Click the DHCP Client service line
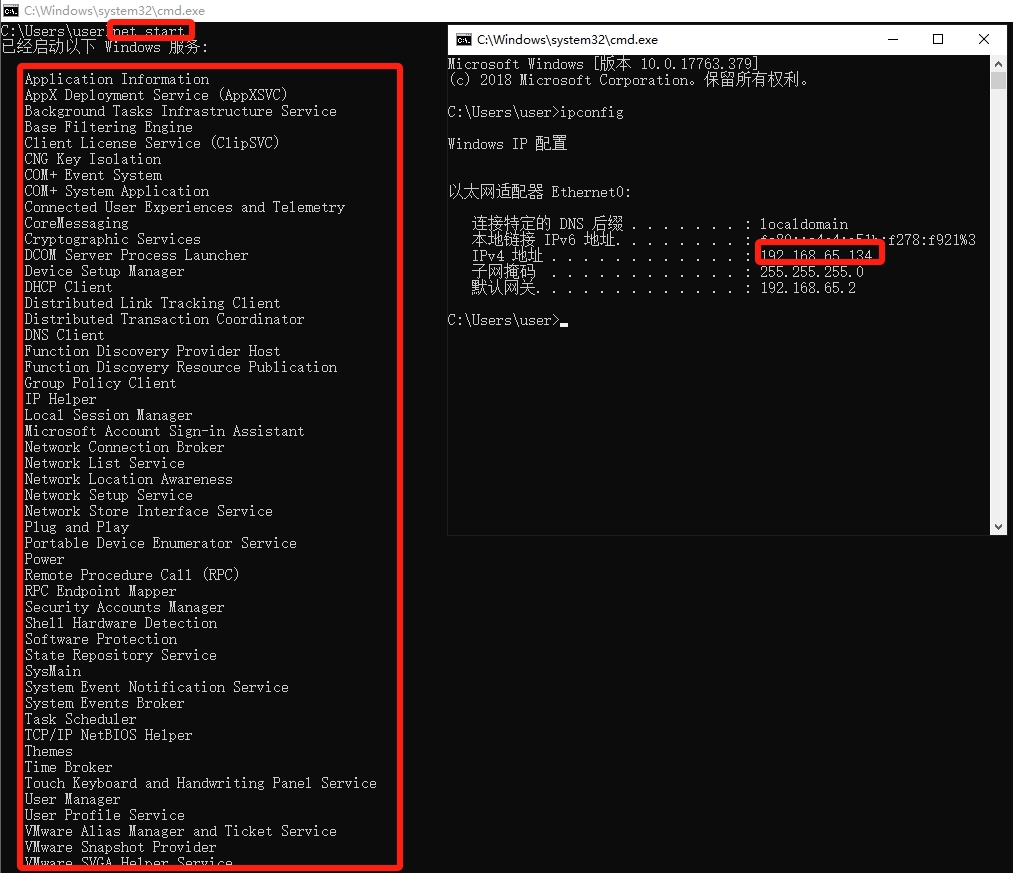The image size is (1013, 873). pyautogui.click(x=68, y=287)
